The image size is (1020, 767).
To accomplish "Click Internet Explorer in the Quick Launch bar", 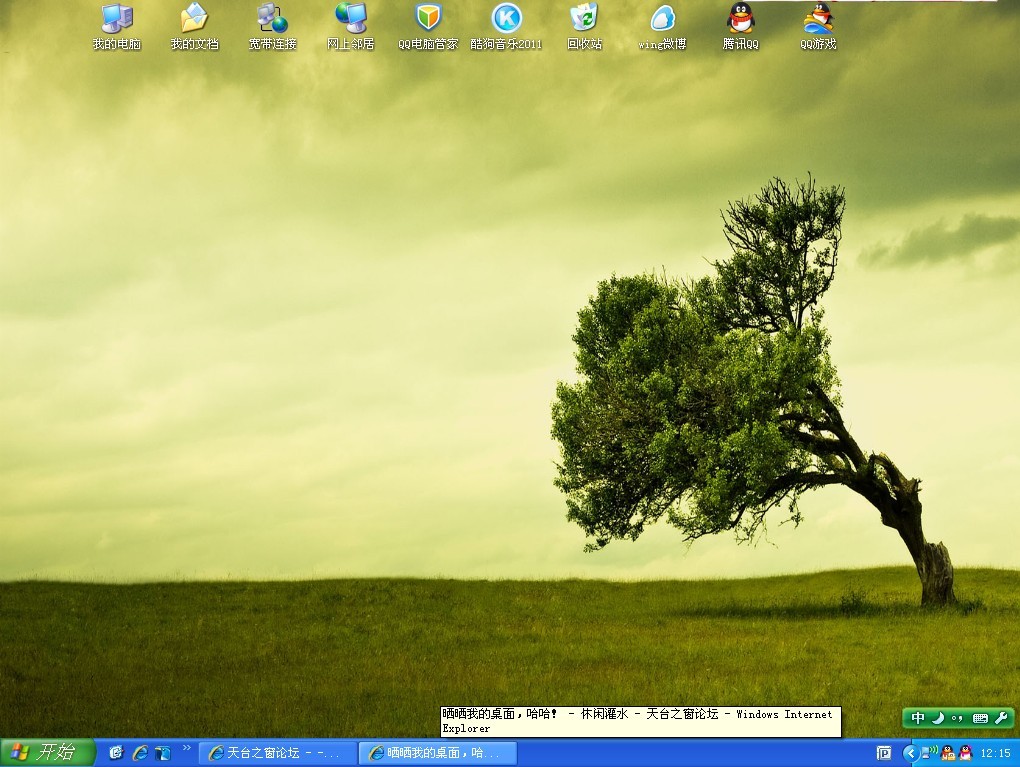I will coord(140,753).
